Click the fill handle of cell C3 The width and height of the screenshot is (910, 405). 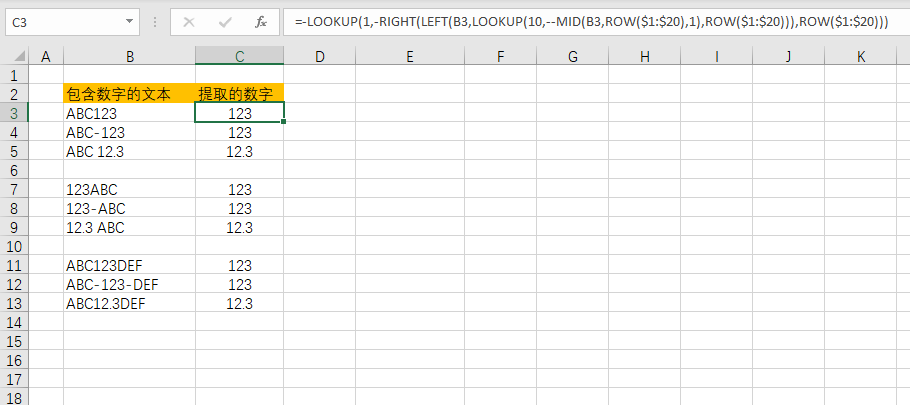point(284,123)
